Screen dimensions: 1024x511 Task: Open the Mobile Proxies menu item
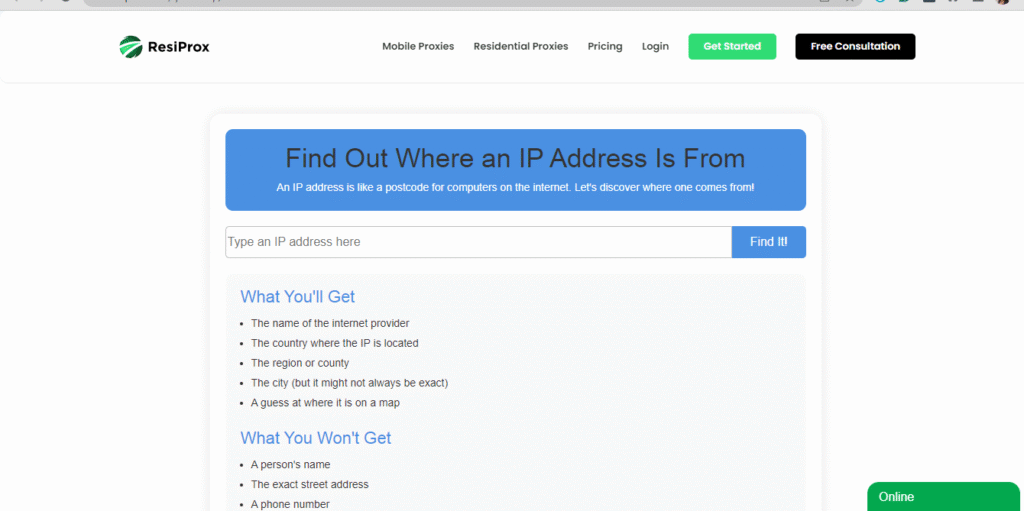click(x=418, y=46)
